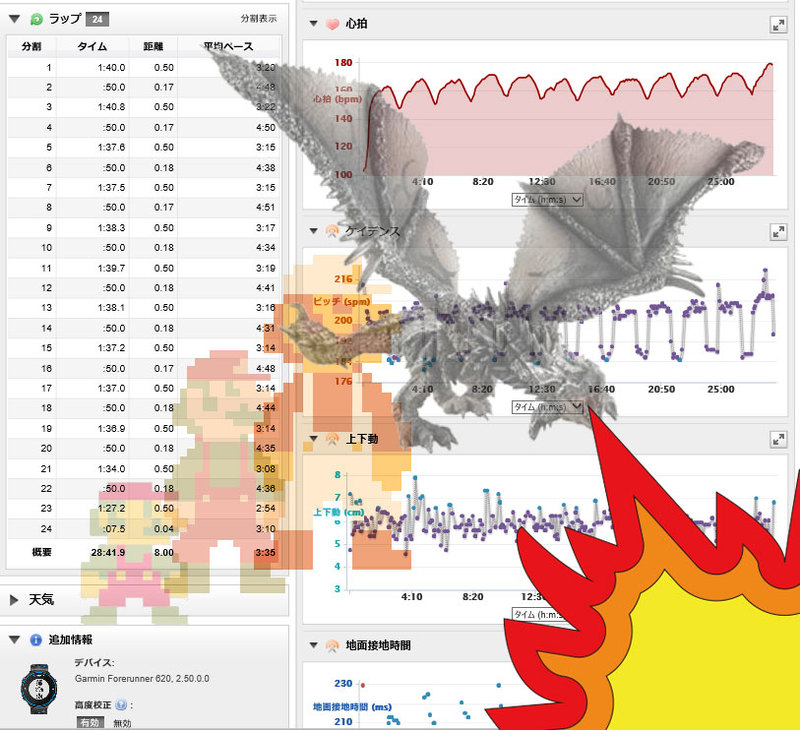Screen dimensions: 800x730
Task: Collapse the 心拍 heart rate panel
Action: 312,24
